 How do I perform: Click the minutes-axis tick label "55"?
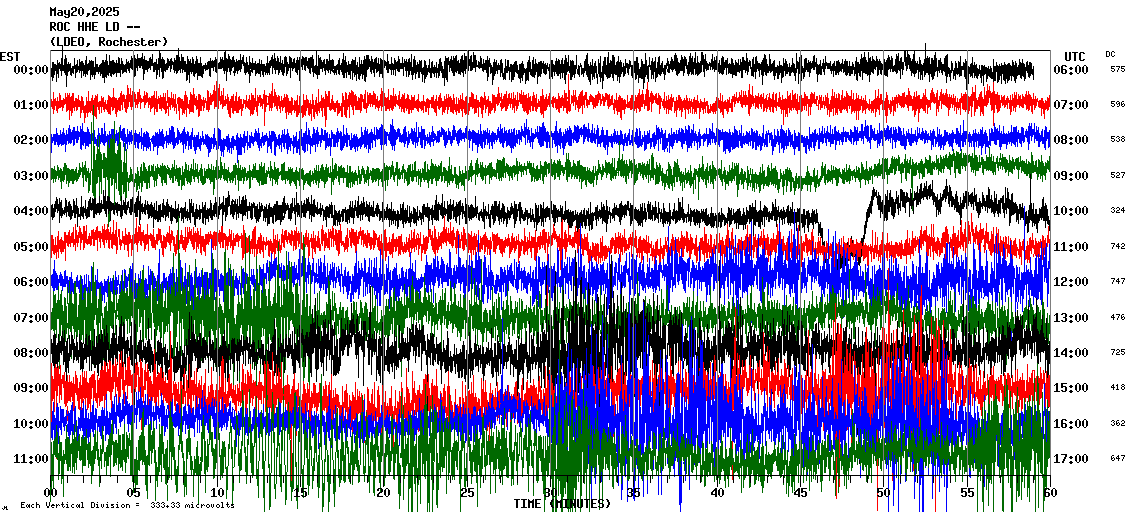[x=966, y=493]
